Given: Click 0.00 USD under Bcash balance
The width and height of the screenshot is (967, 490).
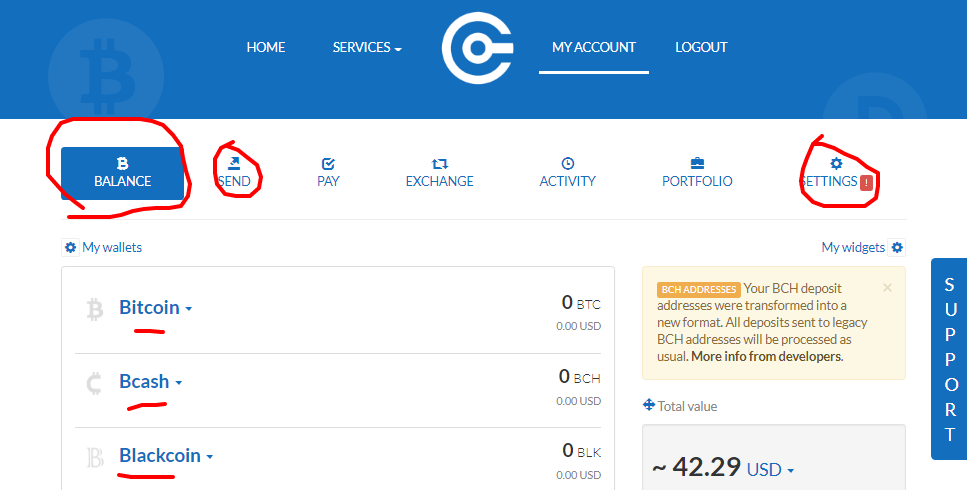Looking at the screenshot, I should tap(578, 401).
